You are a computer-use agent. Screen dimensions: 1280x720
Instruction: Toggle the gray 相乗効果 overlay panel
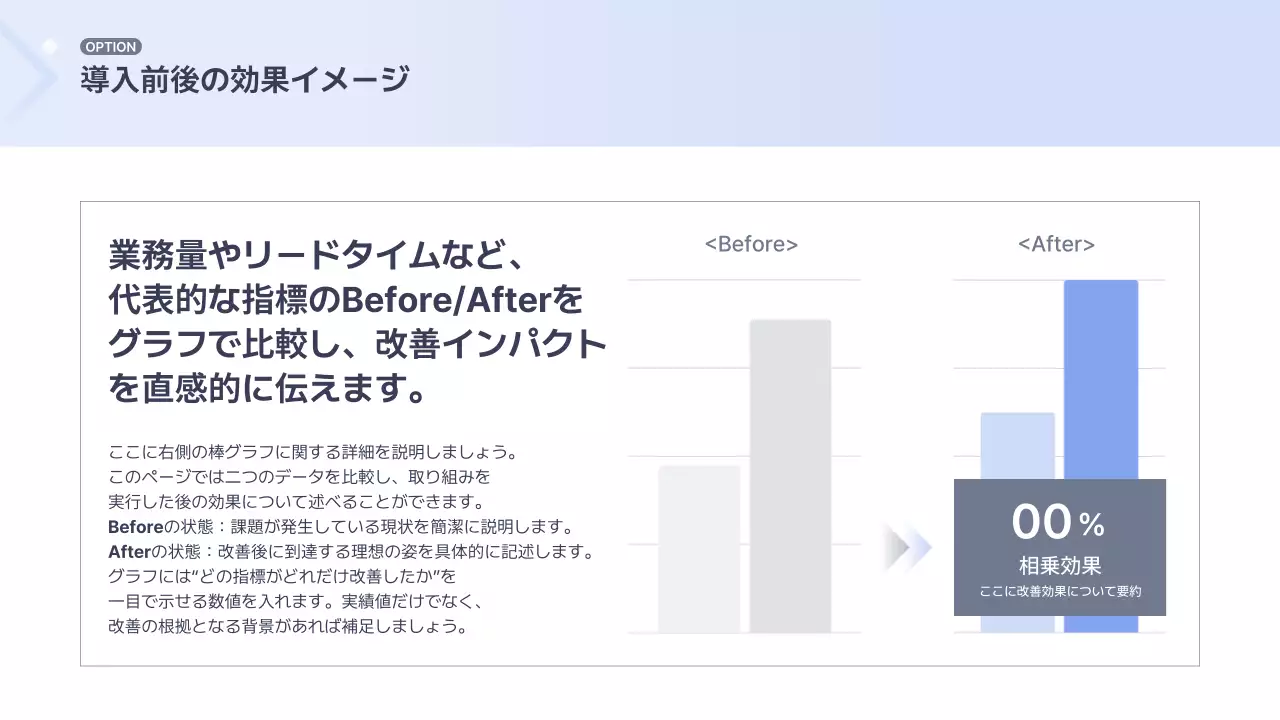pyautogui.click(x=1060, y=547)
